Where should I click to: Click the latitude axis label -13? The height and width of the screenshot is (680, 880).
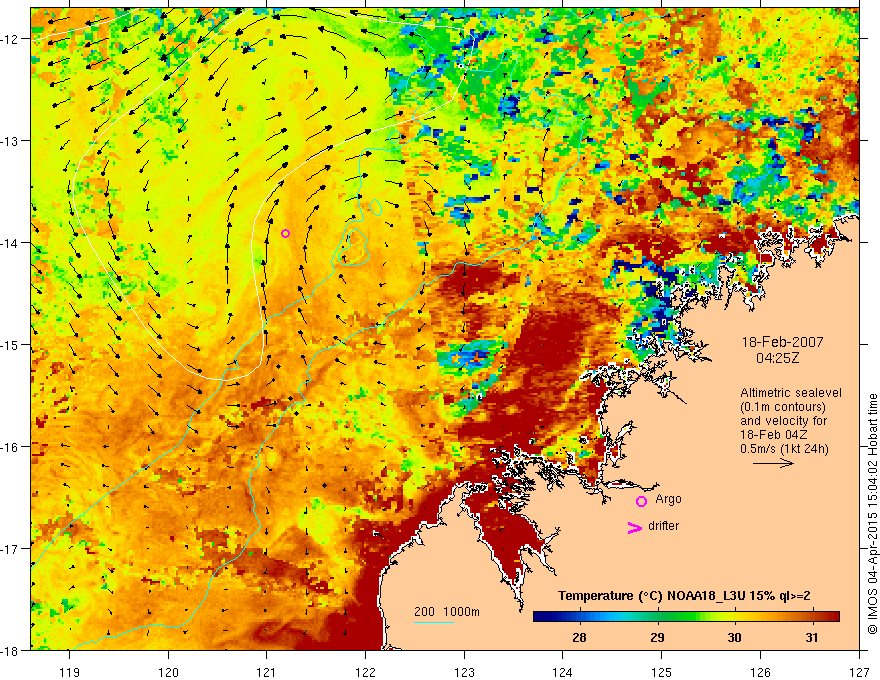coord(10,141)
